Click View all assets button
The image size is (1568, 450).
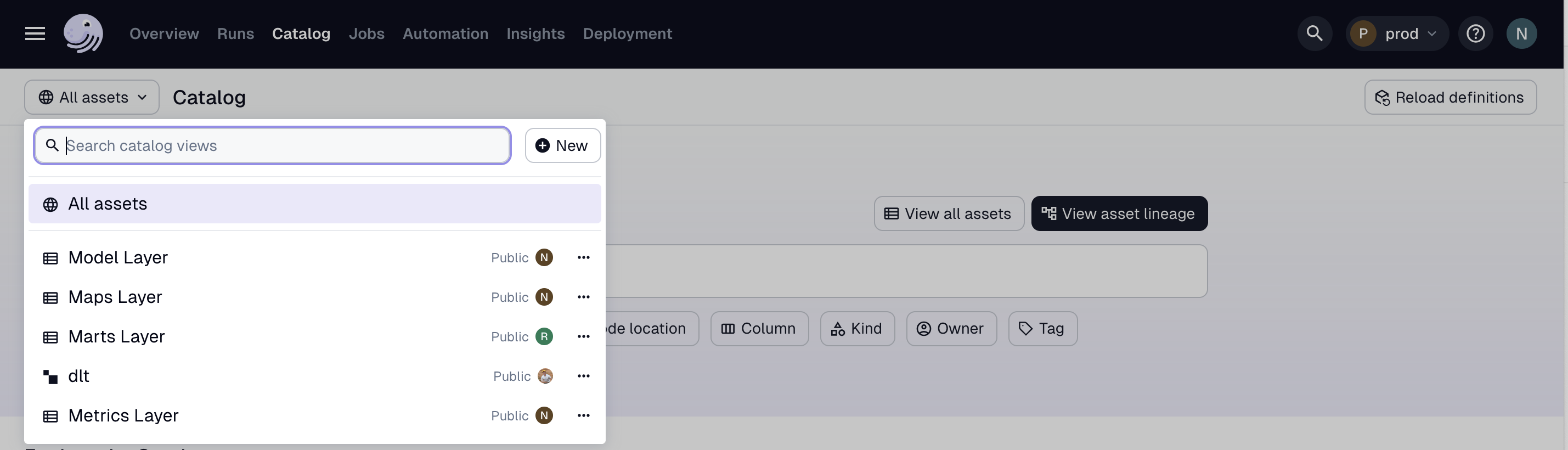(949, 213)
